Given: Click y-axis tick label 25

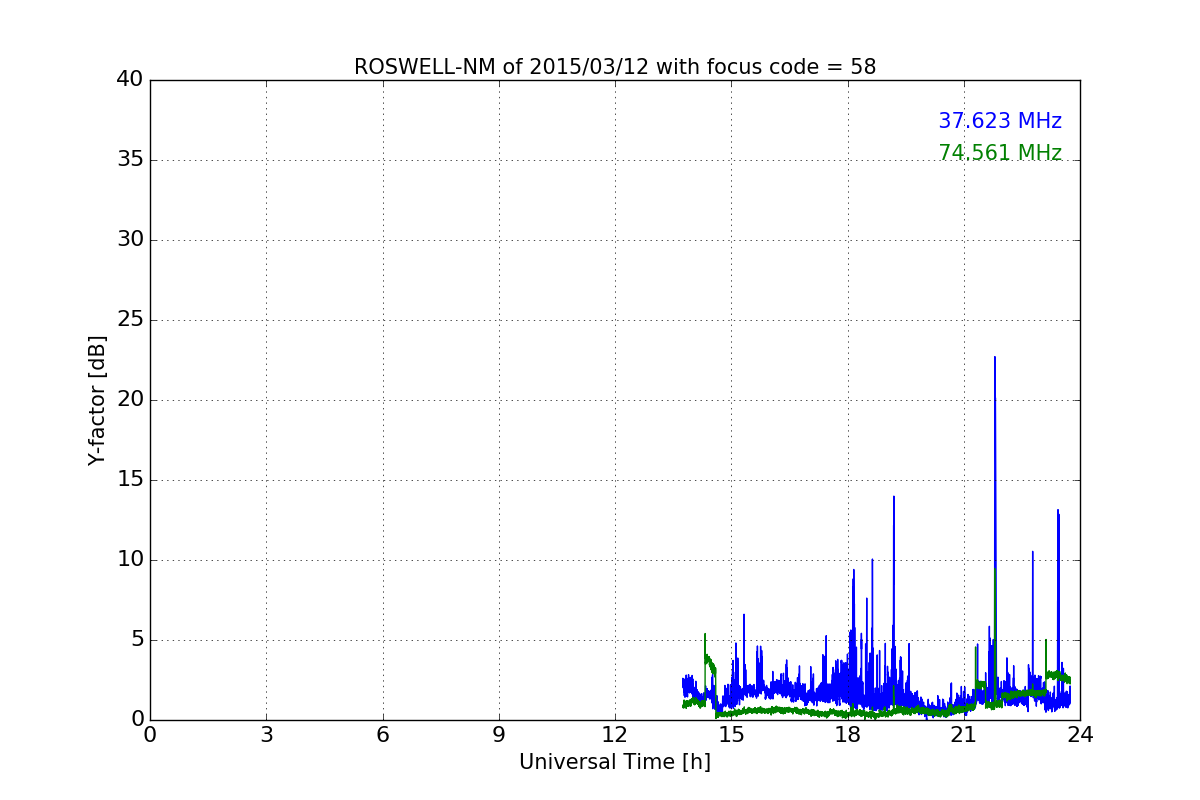Looking at the screenshot, I should (130, 320).
